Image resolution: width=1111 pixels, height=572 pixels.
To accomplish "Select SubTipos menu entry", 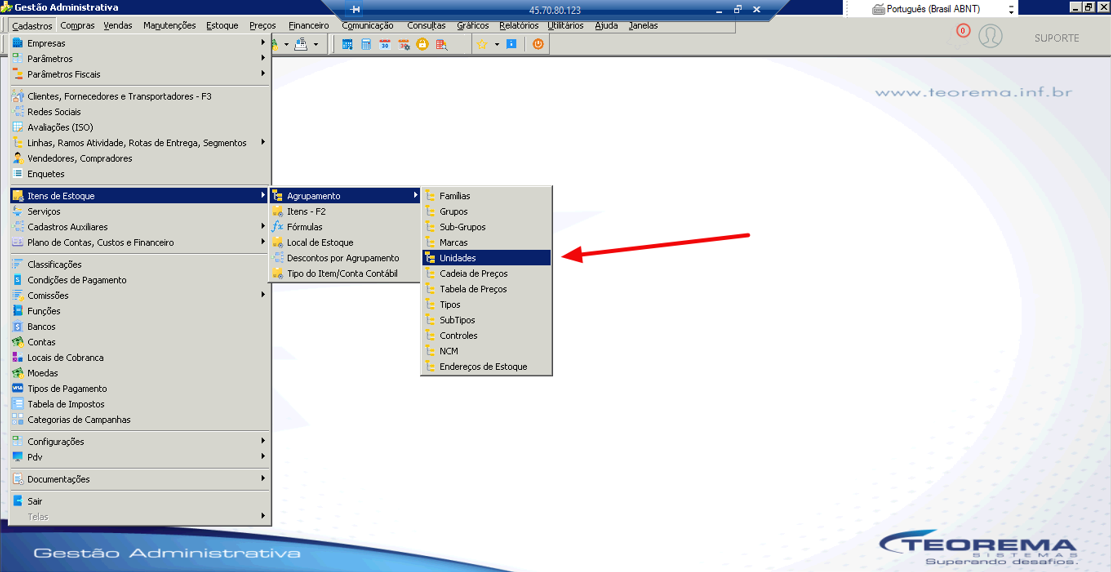I will tap(486, 320).
